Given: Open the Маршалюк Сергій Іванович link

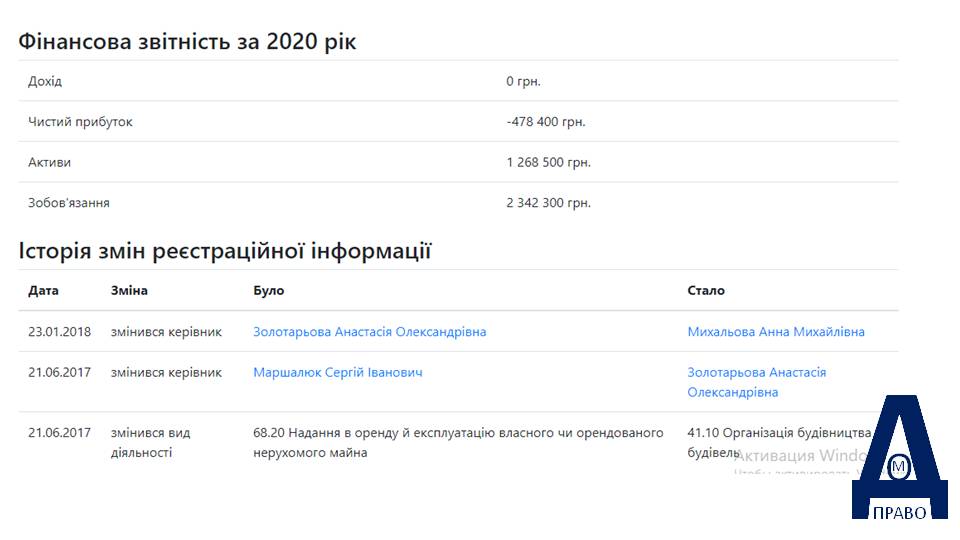Looking at the screenshot, I should (337, 372).
